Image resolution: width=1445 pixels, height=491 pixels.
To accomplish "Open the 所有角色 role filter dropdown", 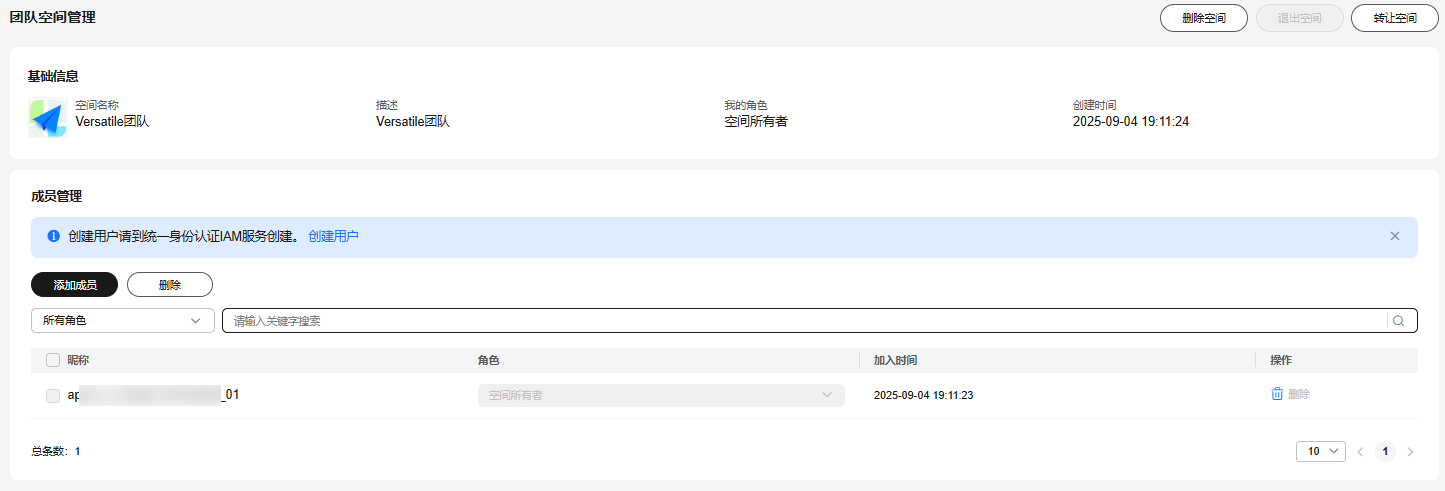I will click(x=122, y=321).
